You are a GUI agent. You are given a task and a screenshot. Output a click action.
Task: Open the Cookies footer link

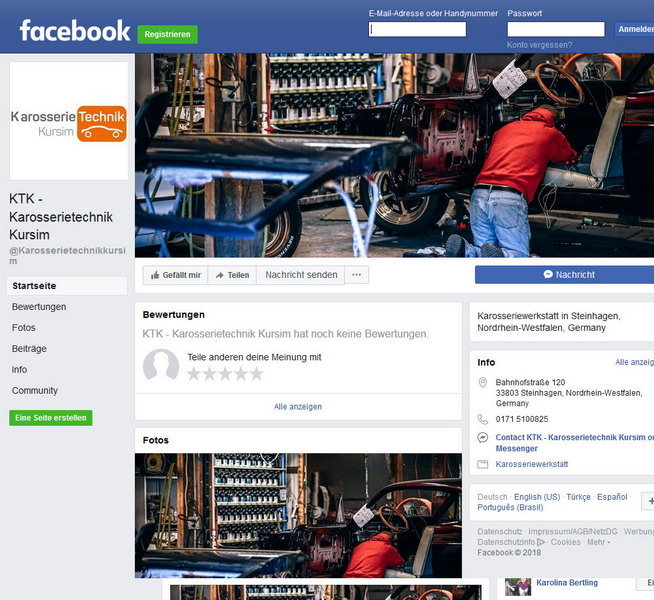pos(566,542)
